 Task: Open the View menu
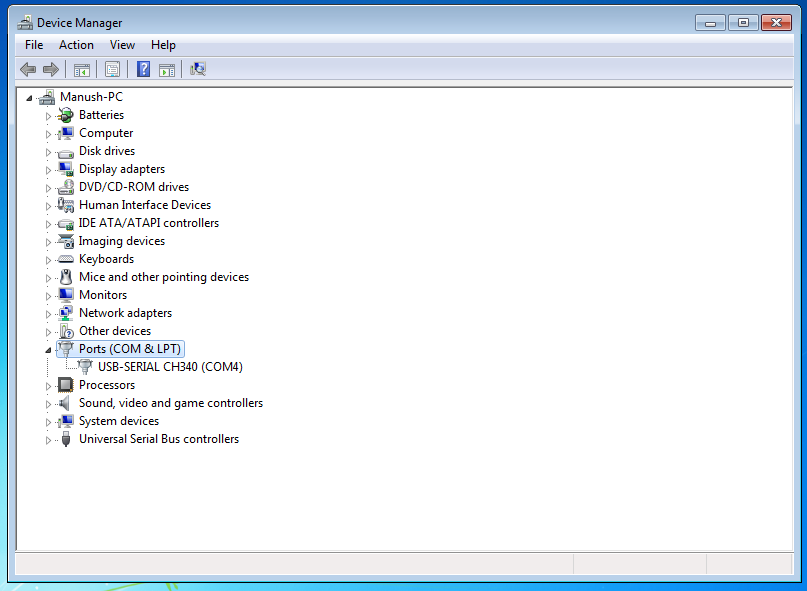click(x=122, y=45)
